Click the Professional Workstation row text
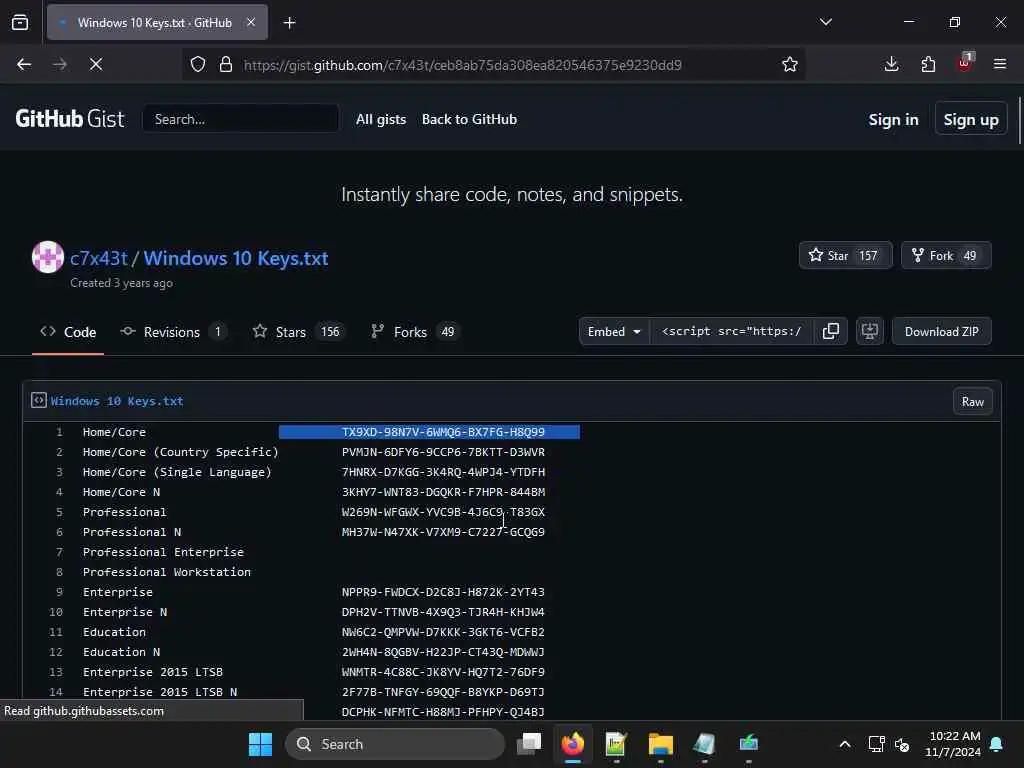1024x768 pixels. pos(167,572)
